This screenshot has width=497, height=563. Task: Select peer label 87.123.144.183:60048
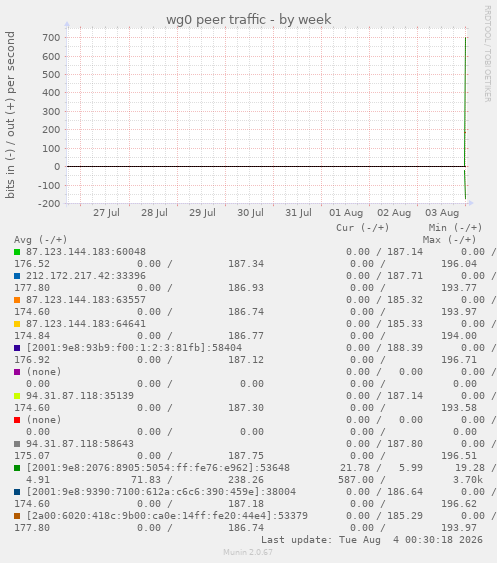pos(86,252)
